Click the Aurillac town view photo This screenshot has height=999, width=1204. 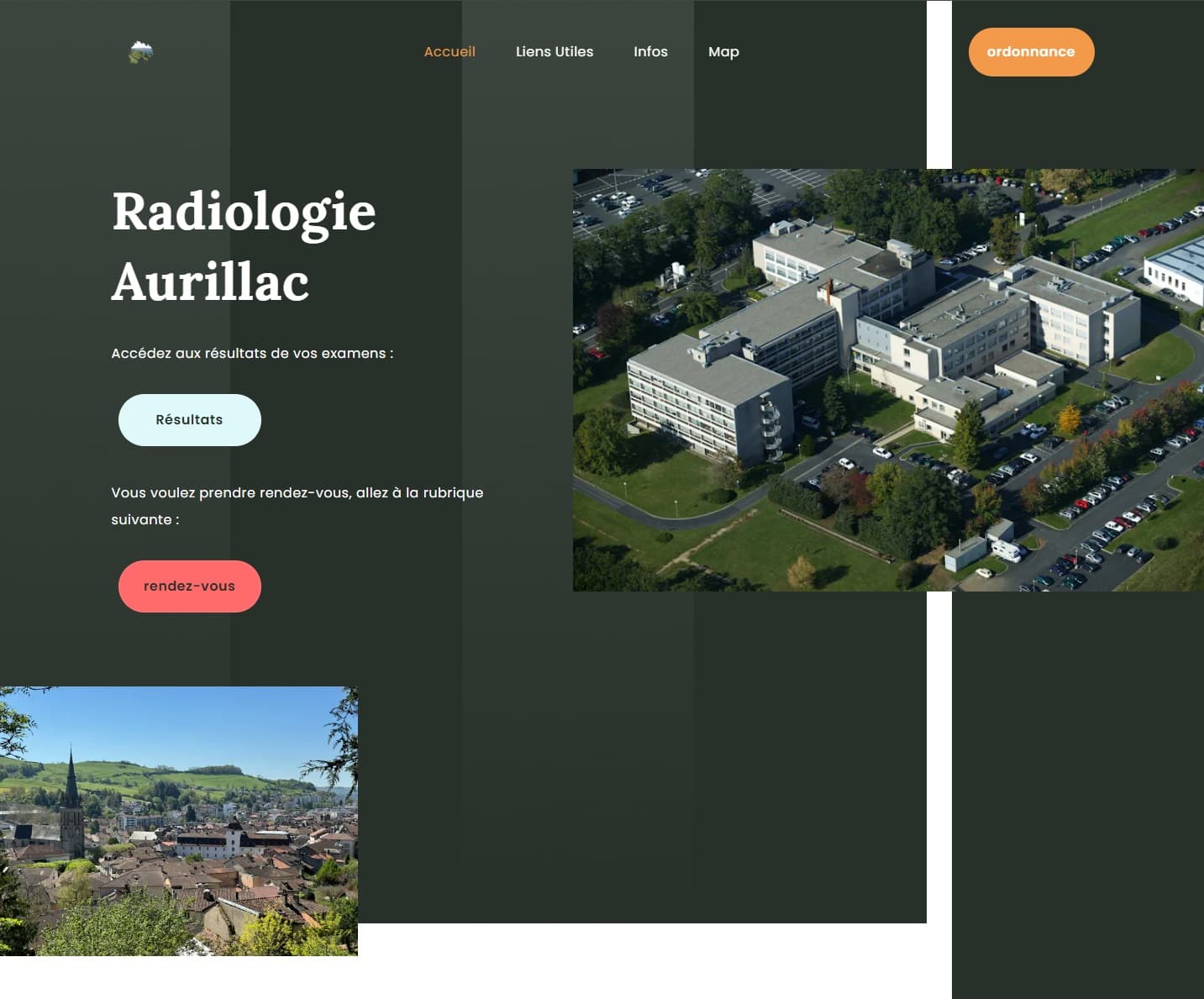coord(179,821)
